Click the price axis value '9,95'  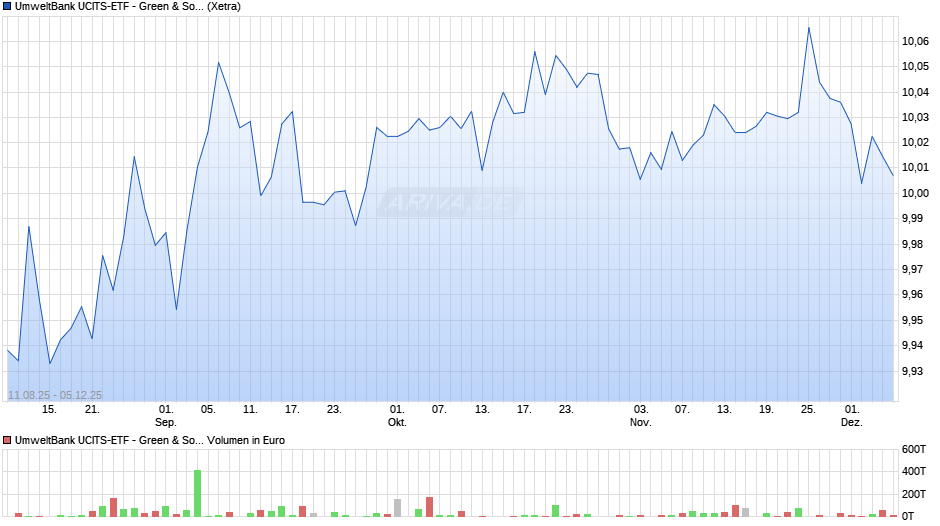tap(912, 320)
